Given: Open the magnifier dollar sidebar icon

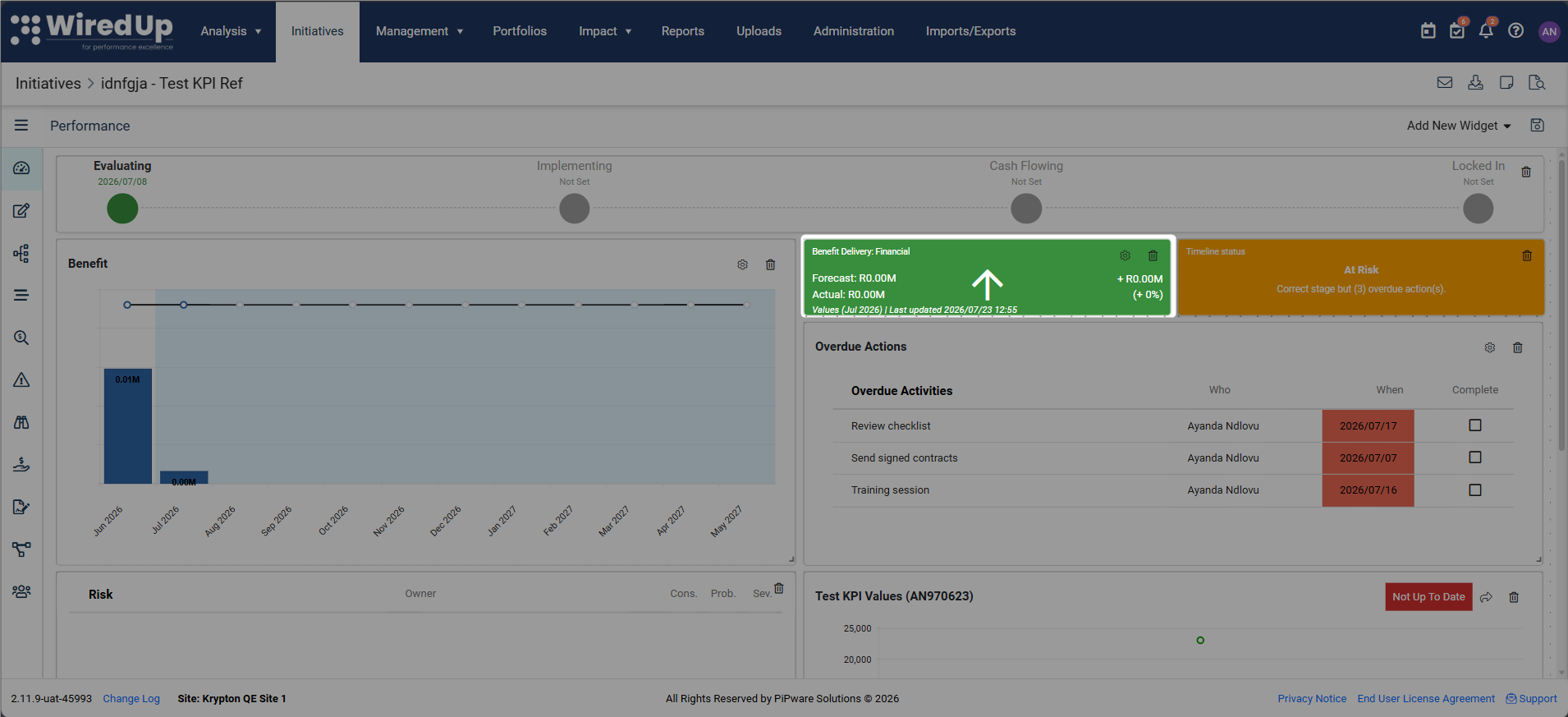Looking at the screenshot, I should [x=21, y=338].
